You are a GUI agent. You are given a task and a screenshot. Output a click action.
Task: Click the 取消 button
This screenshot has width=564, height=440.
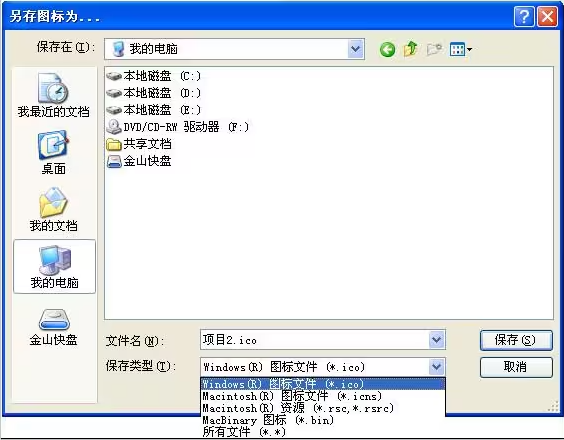[x=516, y=367]
